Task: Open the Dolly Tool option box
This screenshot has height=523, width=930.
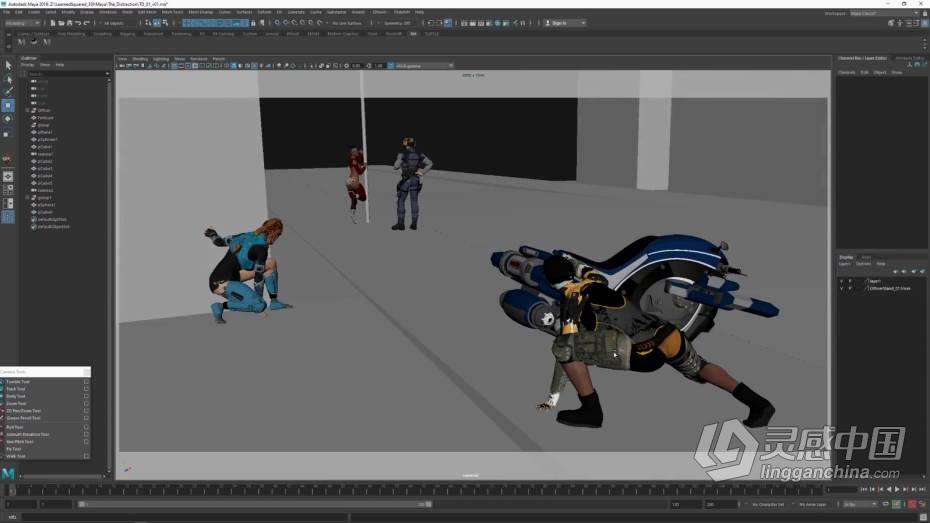Action: (x=87, y=396)
